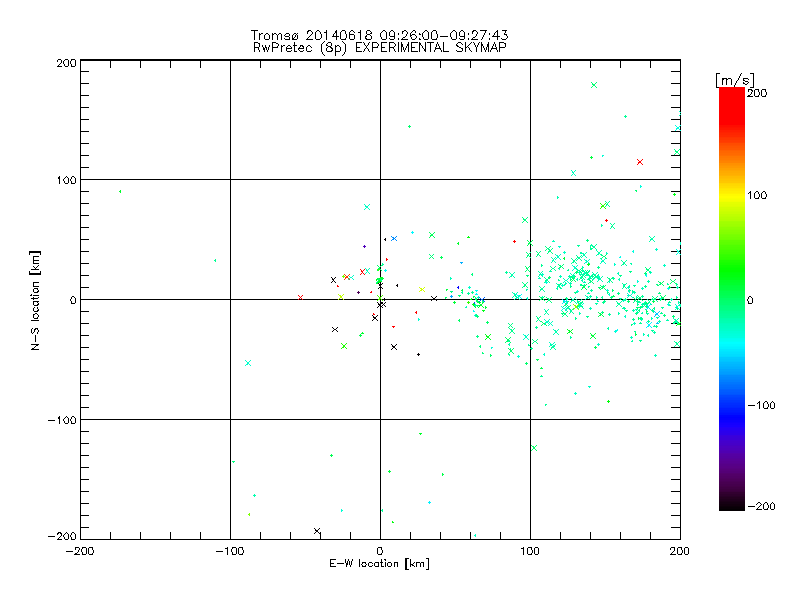
Task: Click the 'N-S location [km]' axis label
Action: point(35,300)
